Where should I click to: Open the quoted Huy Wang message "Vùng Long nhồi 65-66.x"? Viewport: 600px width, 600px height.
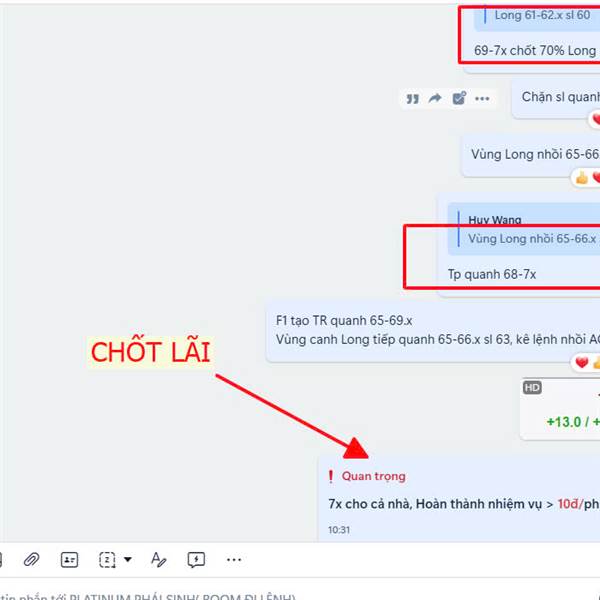coord(524,229)
